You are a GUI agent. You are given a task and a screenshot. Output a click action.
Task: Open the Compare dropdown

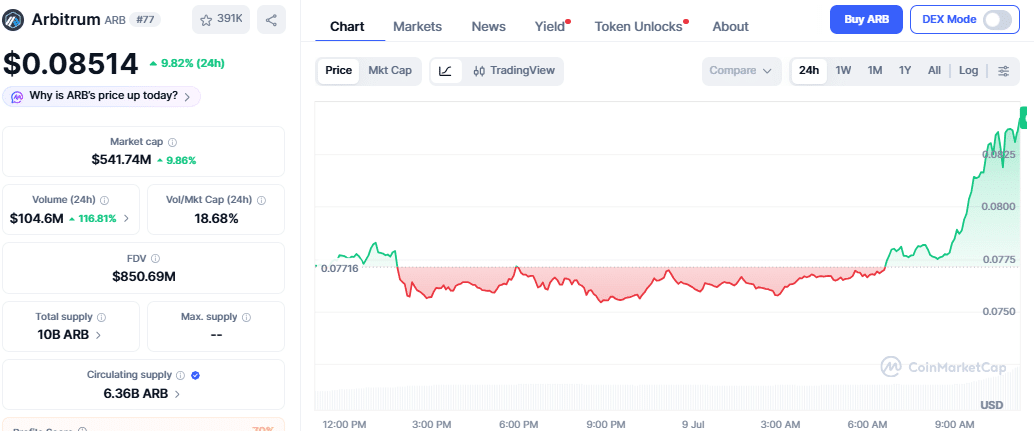click(x=741, y=71)
